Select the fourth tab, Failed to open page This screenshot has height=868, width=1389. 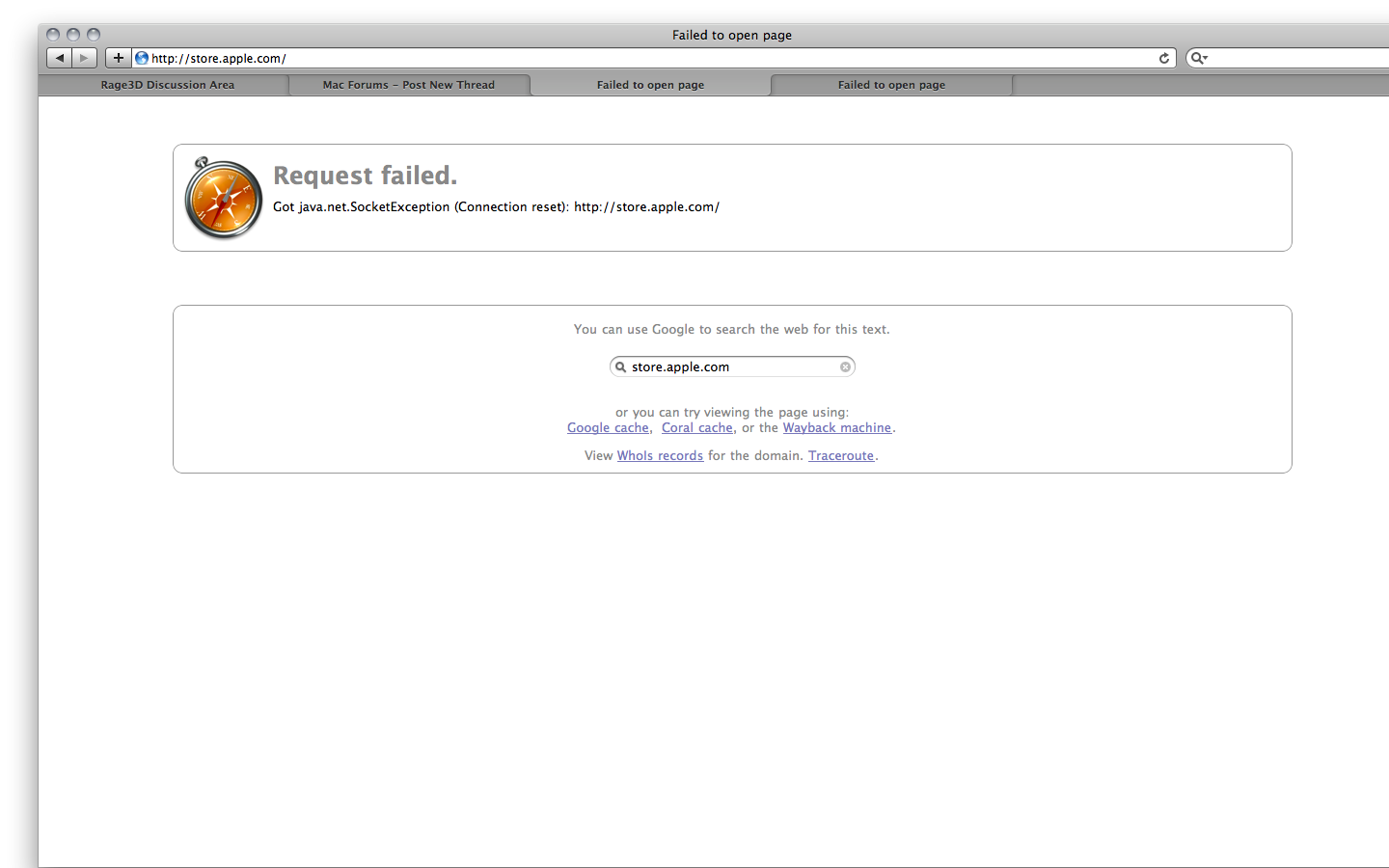[891, 85]
